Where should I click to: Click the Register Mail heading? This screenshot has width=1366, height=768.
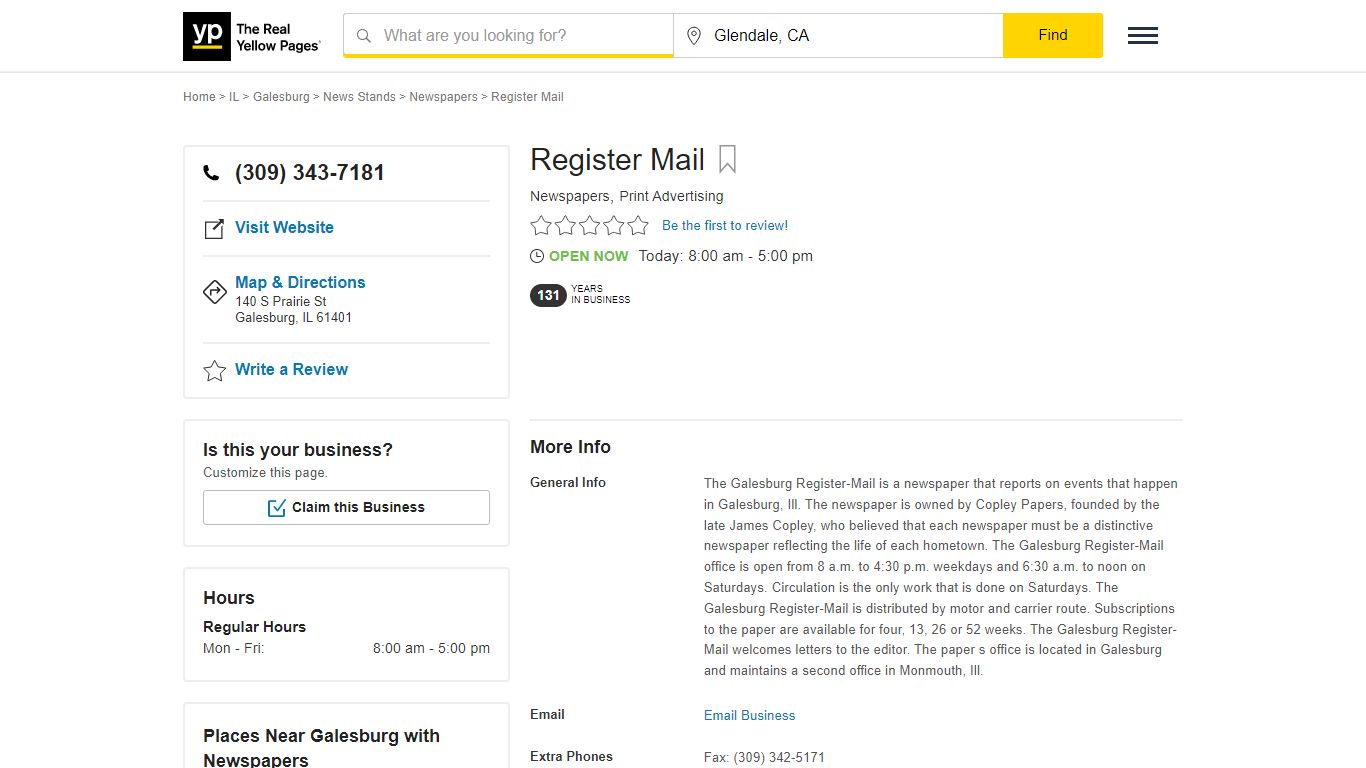617,160
